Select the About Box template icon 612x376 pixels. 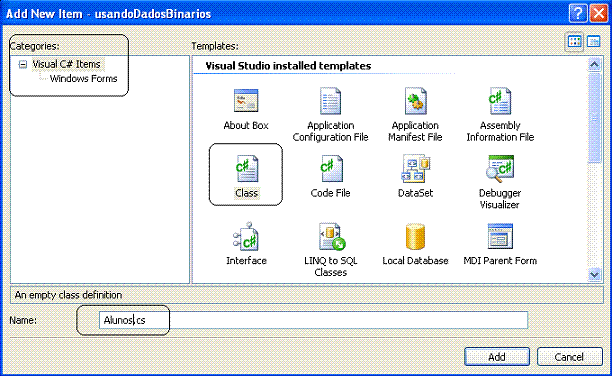(246, 101)
